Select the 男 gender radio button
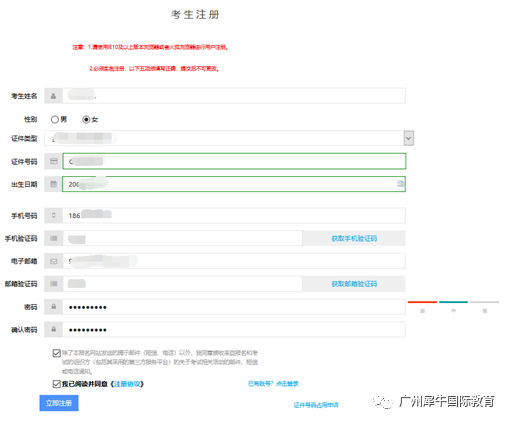 coord(55,119)
